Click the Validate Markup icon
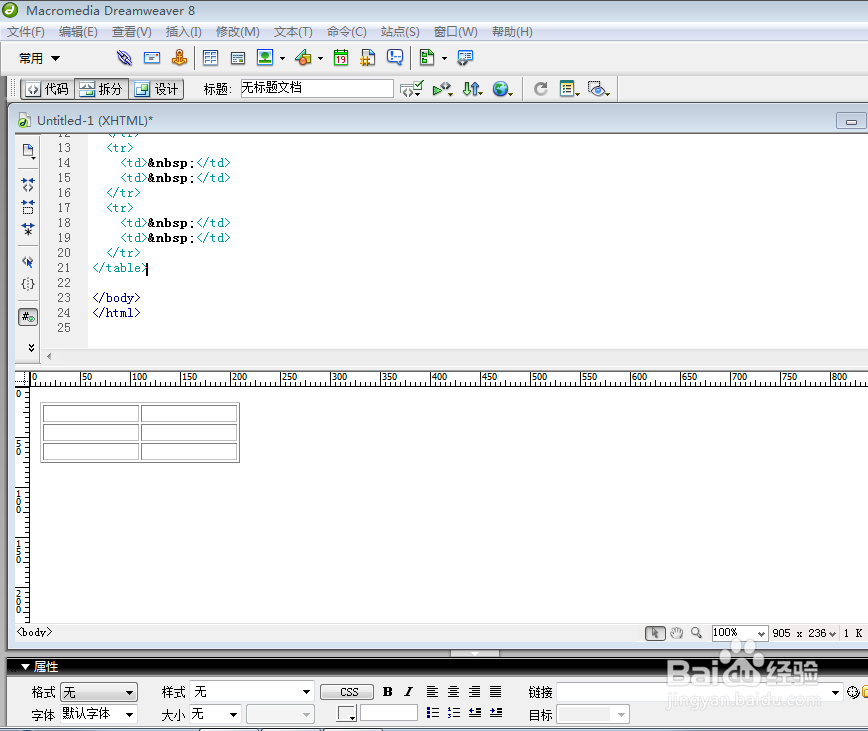The height and width of the screenshot is (731, 868). 411,89
